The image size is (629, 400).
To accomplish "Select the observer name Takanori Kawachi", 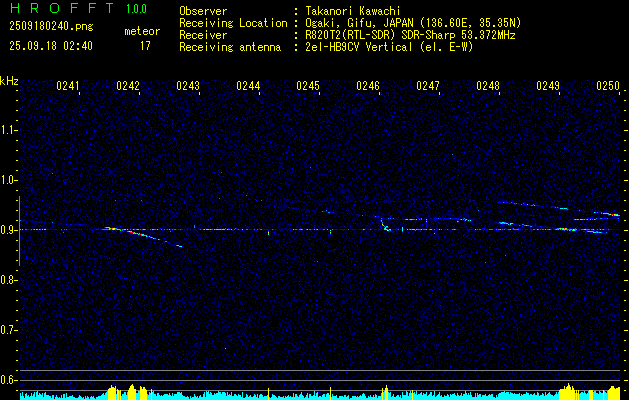I will pos(353,10).
